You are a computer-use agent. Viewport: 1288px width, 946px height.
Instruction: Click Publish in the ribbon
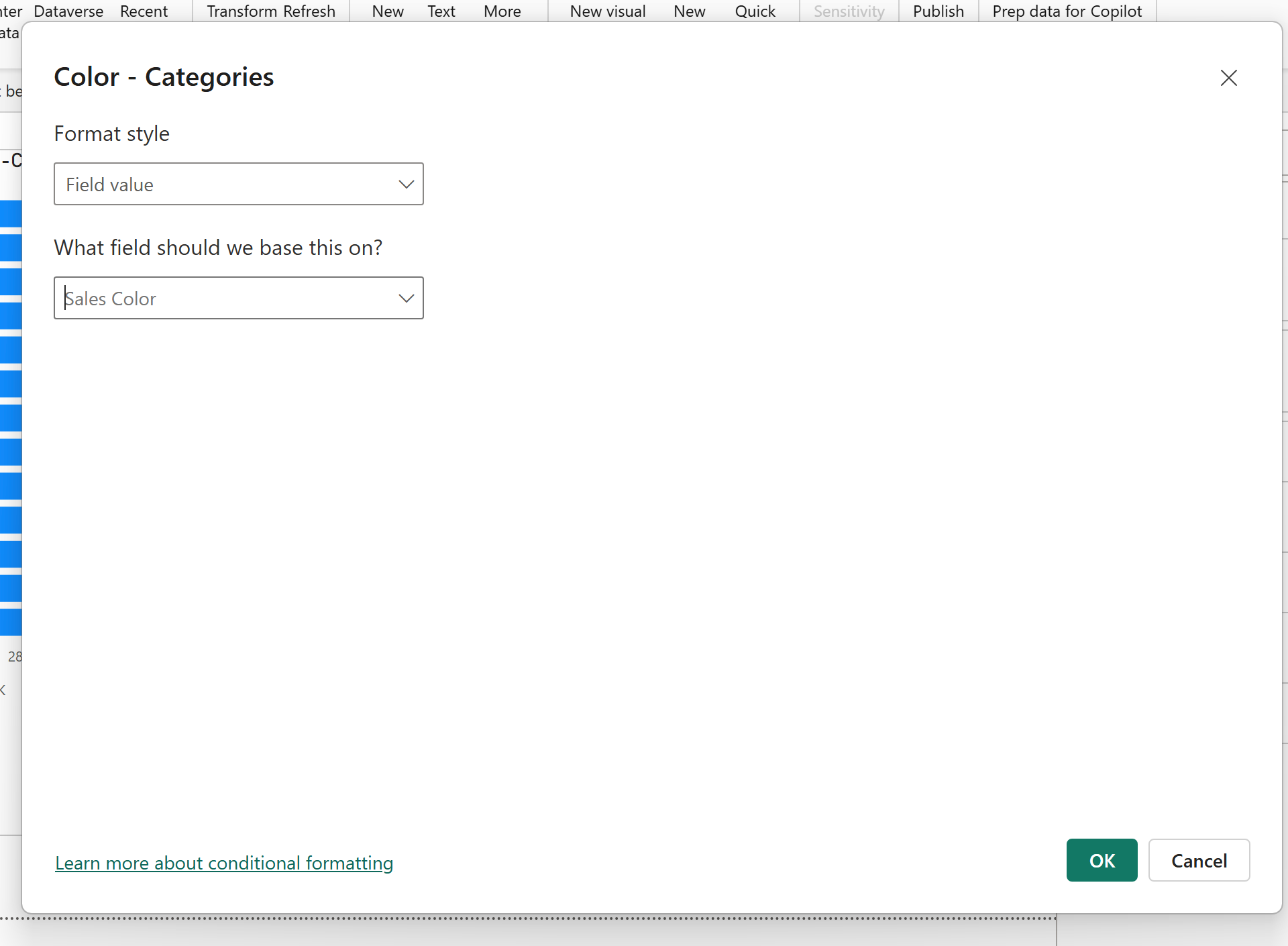click(x=938, y=11)
